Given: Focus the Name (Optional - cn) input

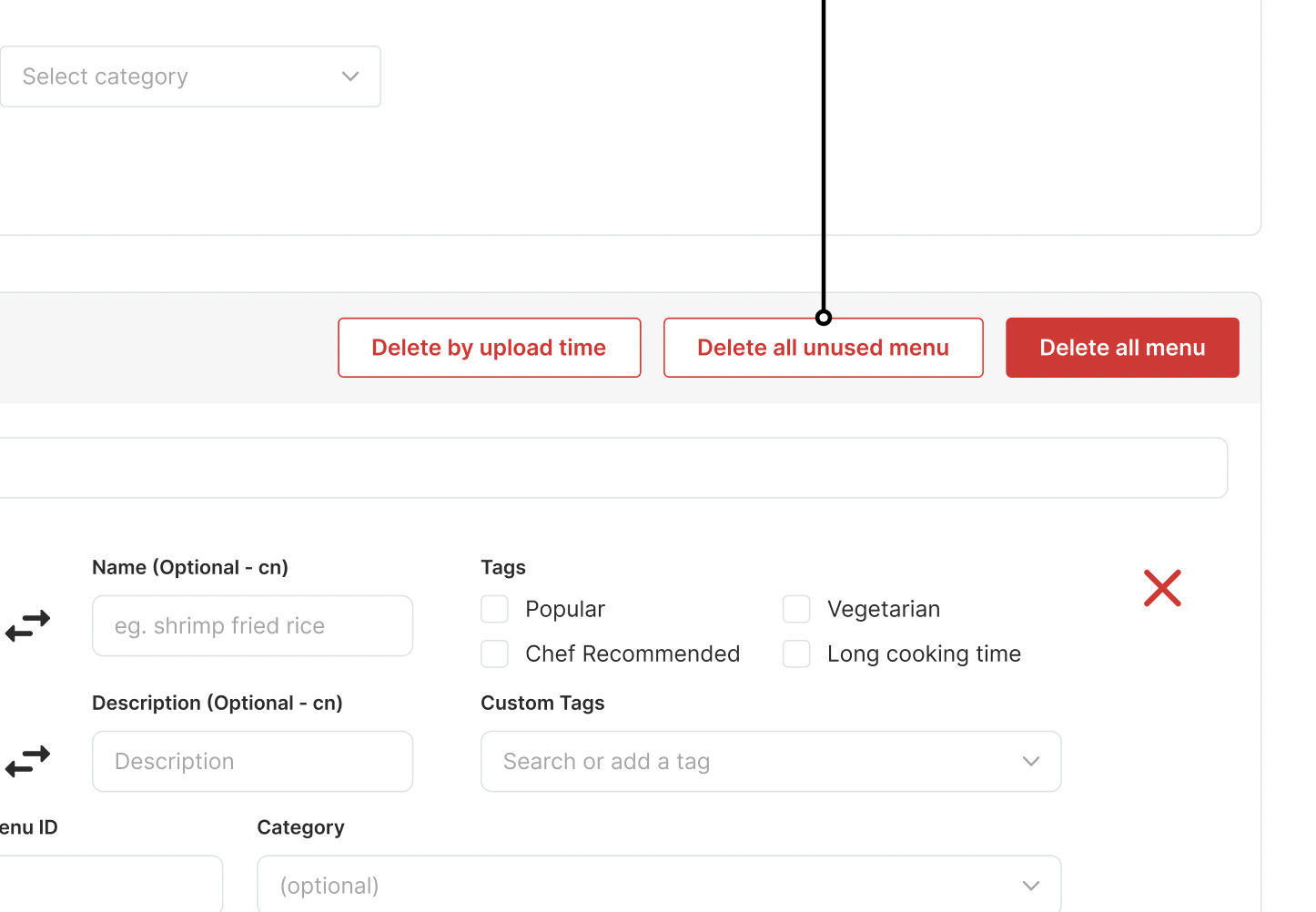Looking at the screenshot, I should click(x=252, y=626).
